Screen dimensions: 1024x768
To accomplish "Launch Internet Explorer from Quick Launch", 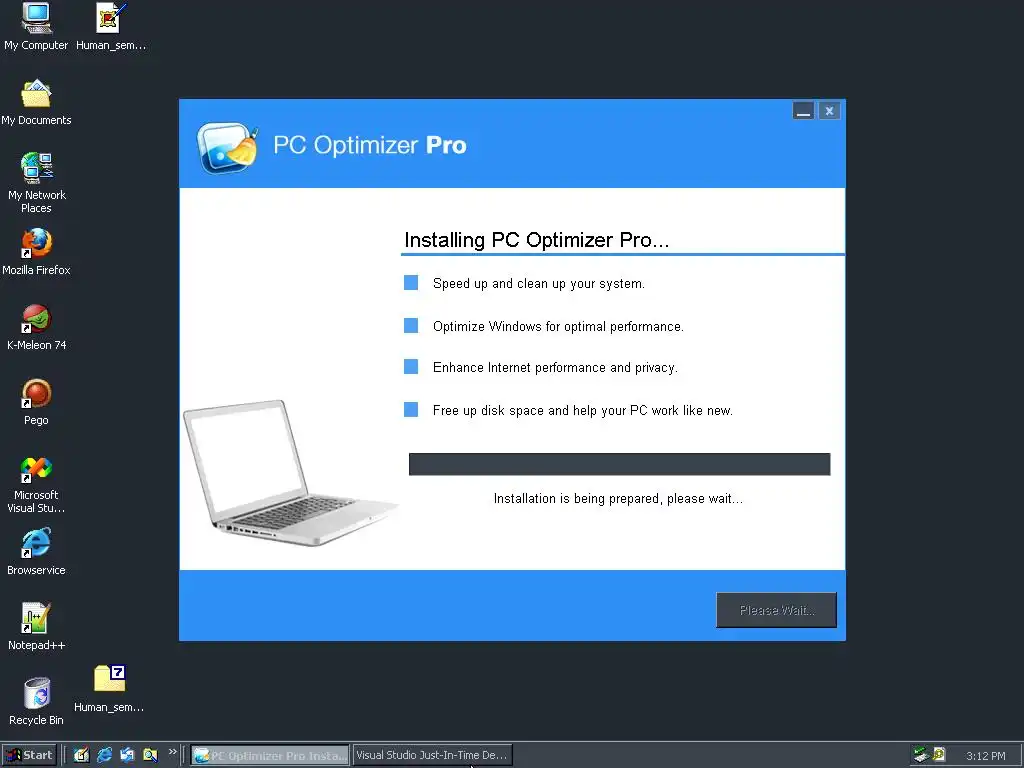I will point(104,755).
